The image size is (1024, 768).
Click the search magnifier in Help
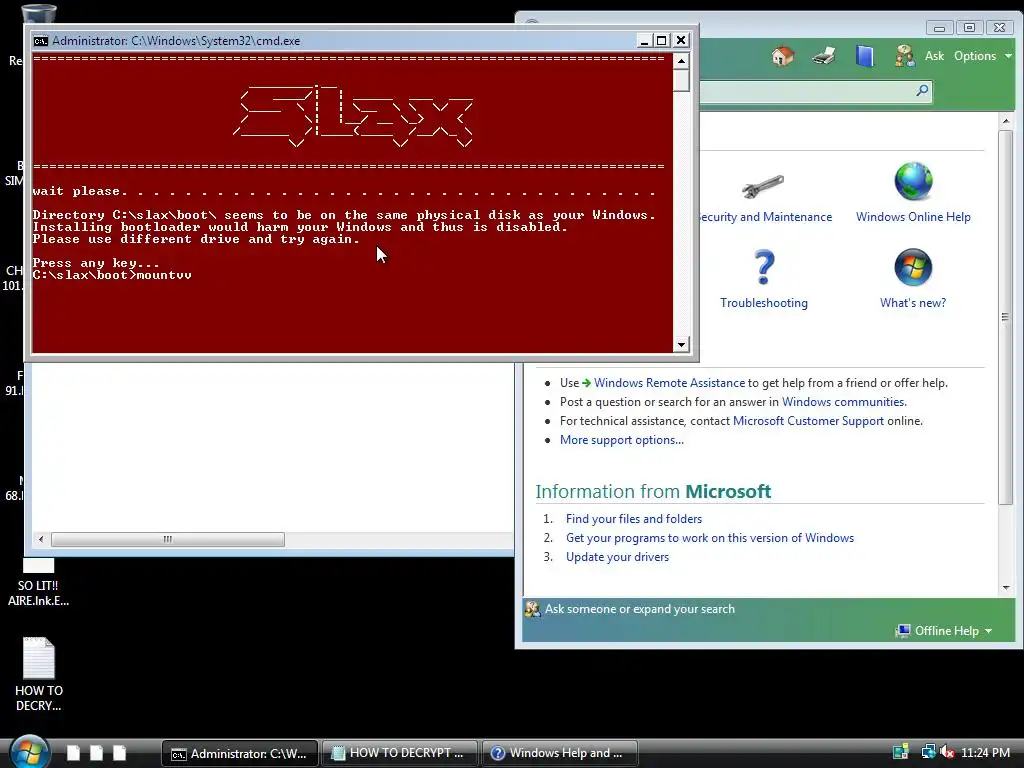coord(922,91)
